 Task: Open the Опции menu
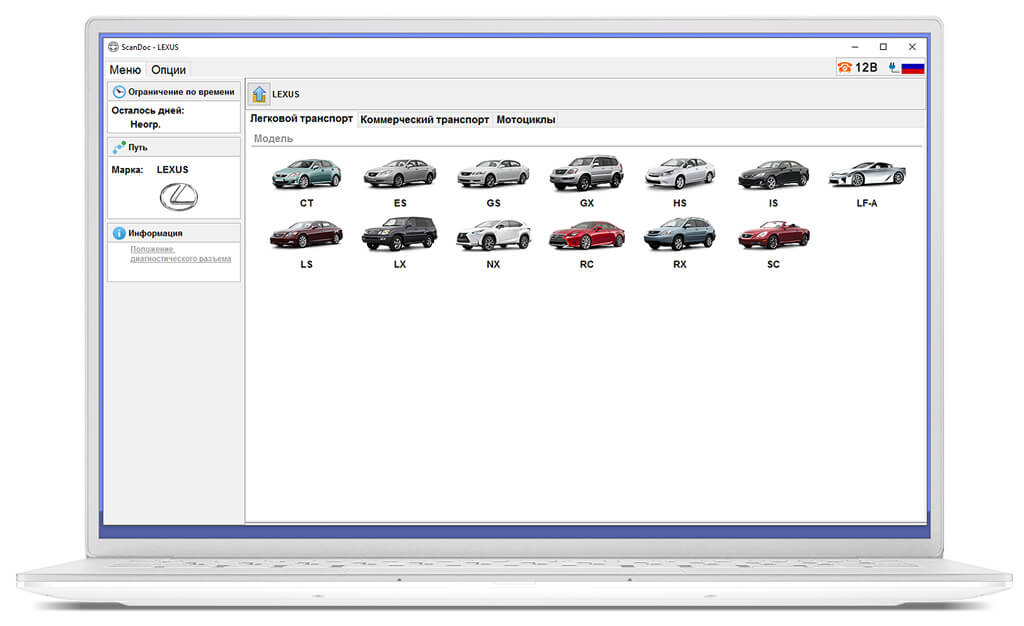tap(168, 70)
